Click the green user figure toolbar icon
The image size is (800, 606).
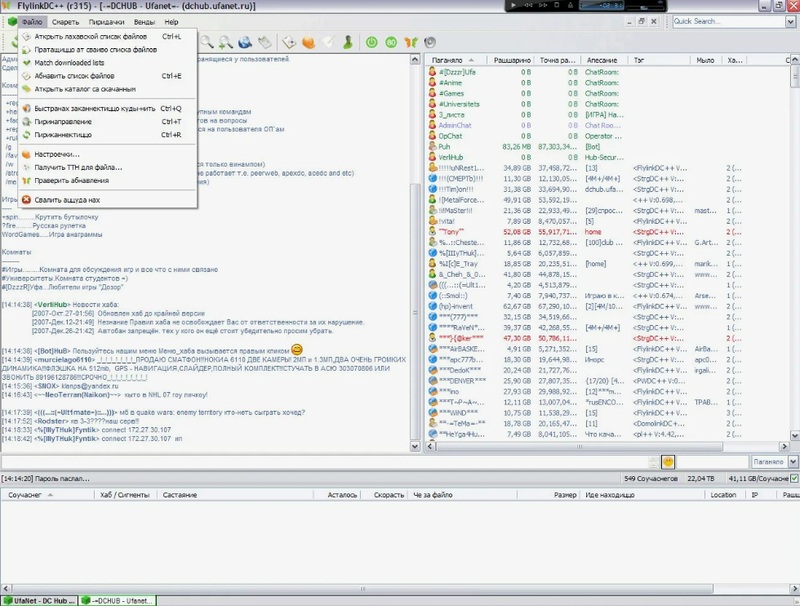346,42
